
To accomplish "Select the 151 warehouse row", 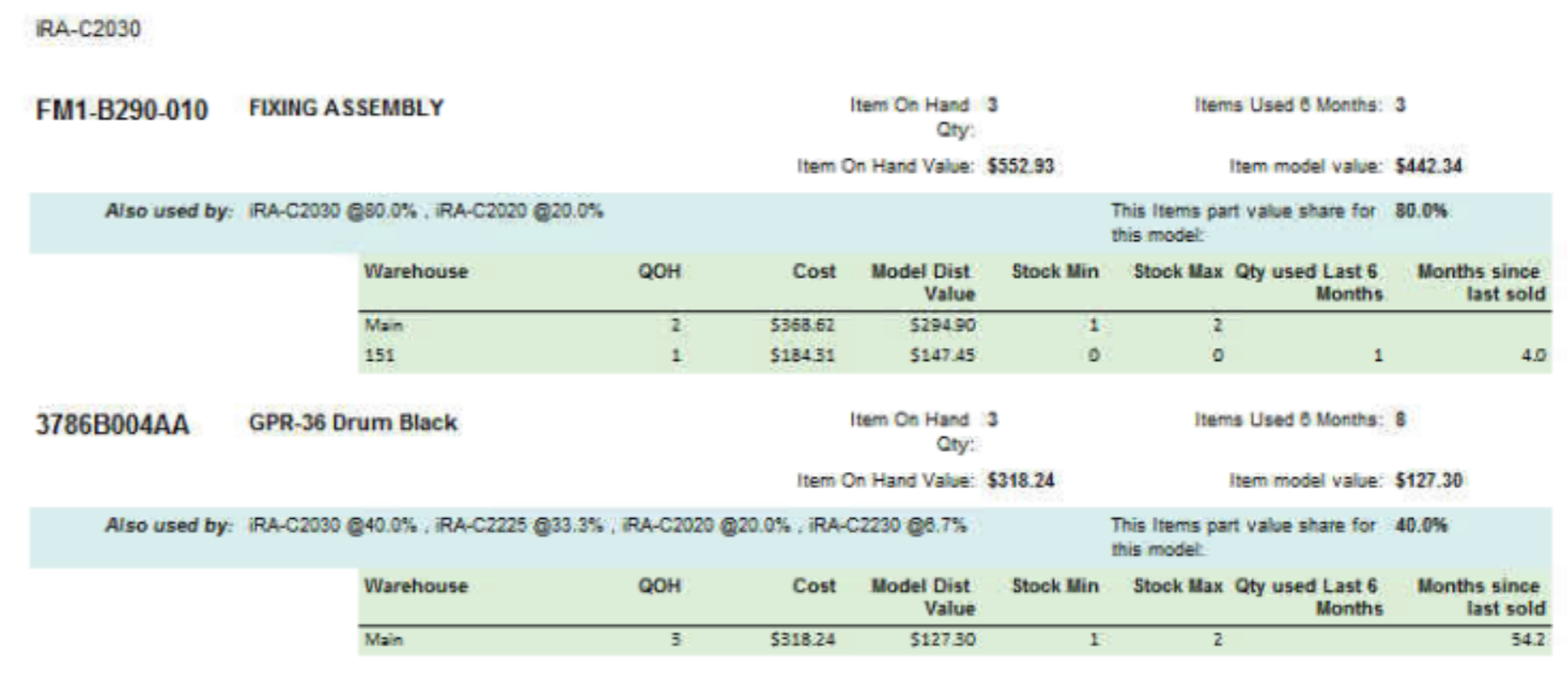I will coord(380,355).
